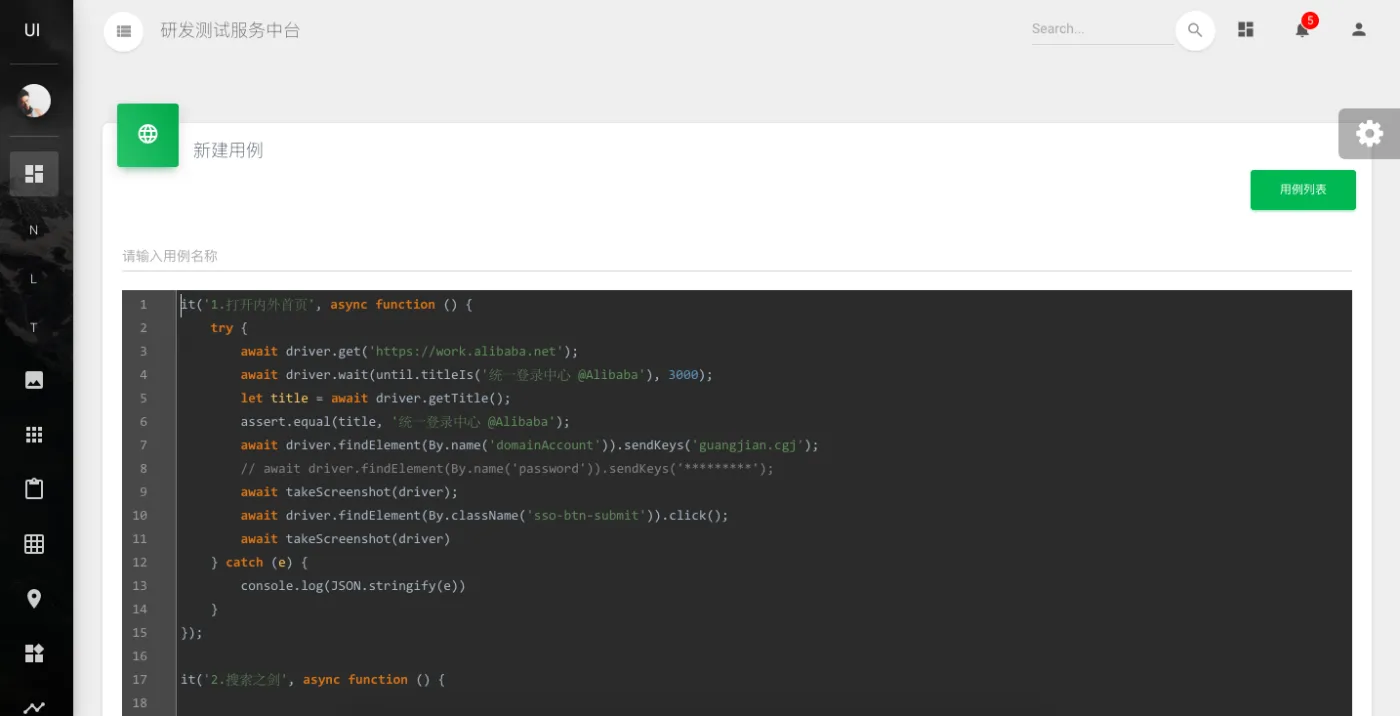Screen dimensions: 1400x716
Task: Click the user avatar in sidebar
Action: [x=34, y=100]
